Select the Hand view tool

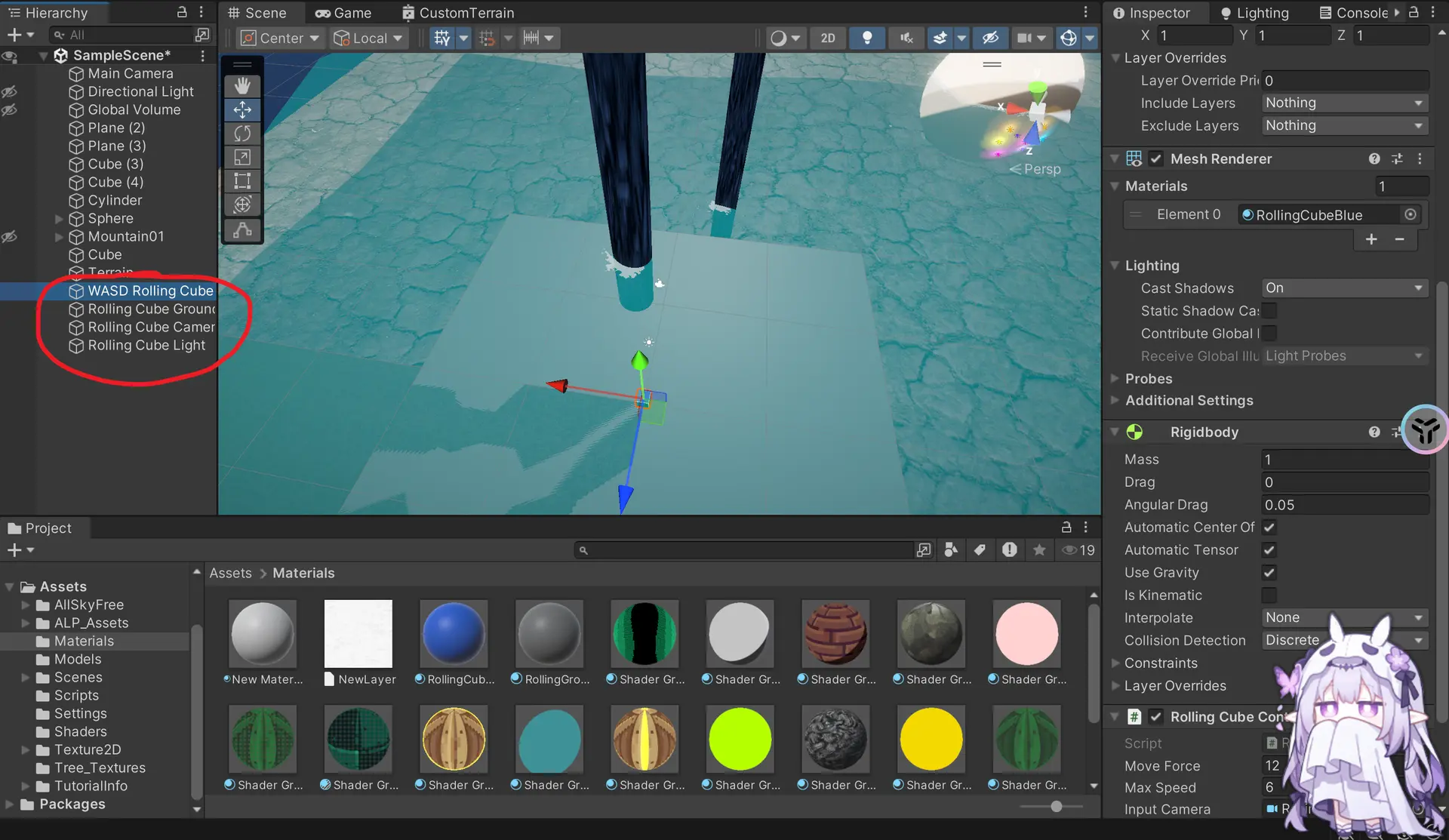point(242,86)
